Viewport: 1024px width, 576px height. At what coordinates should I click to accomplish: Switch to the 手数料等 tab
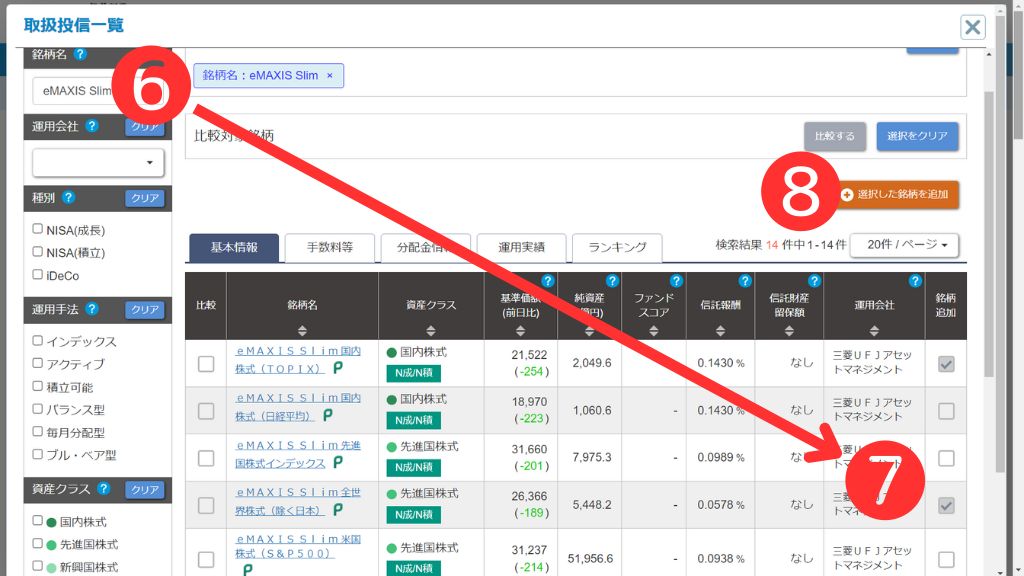tap(330, 248)
